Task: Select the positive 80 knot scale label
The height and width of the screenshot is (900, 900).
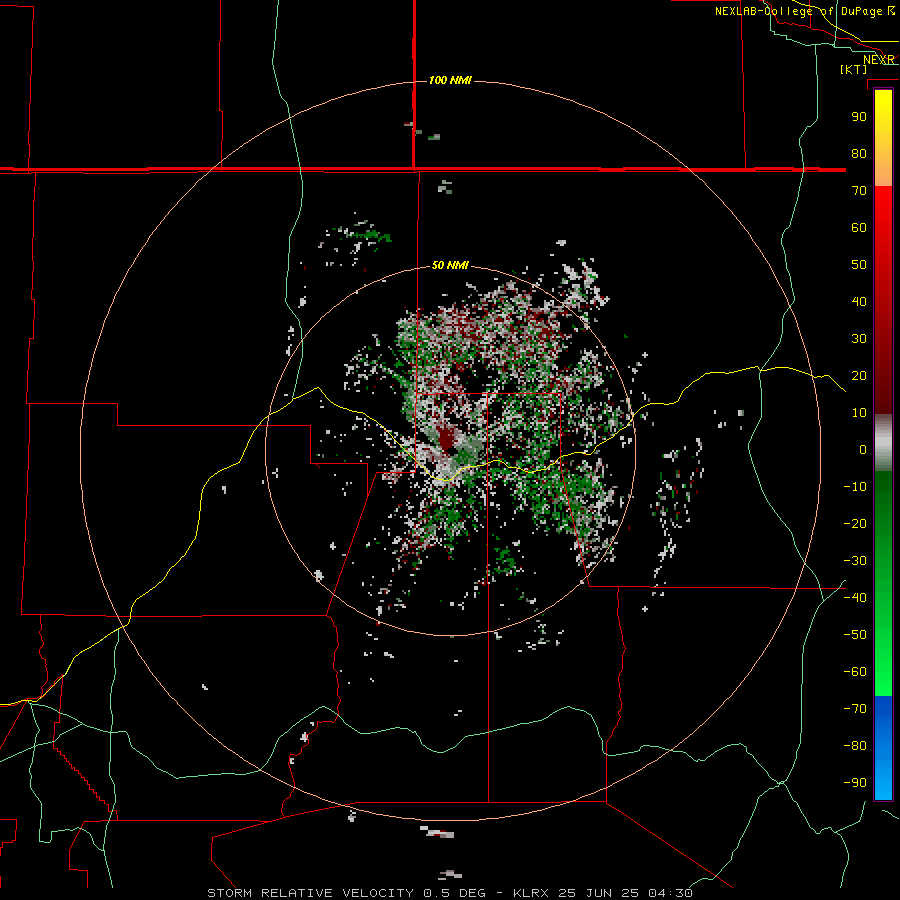Action: tap(859, 154)
